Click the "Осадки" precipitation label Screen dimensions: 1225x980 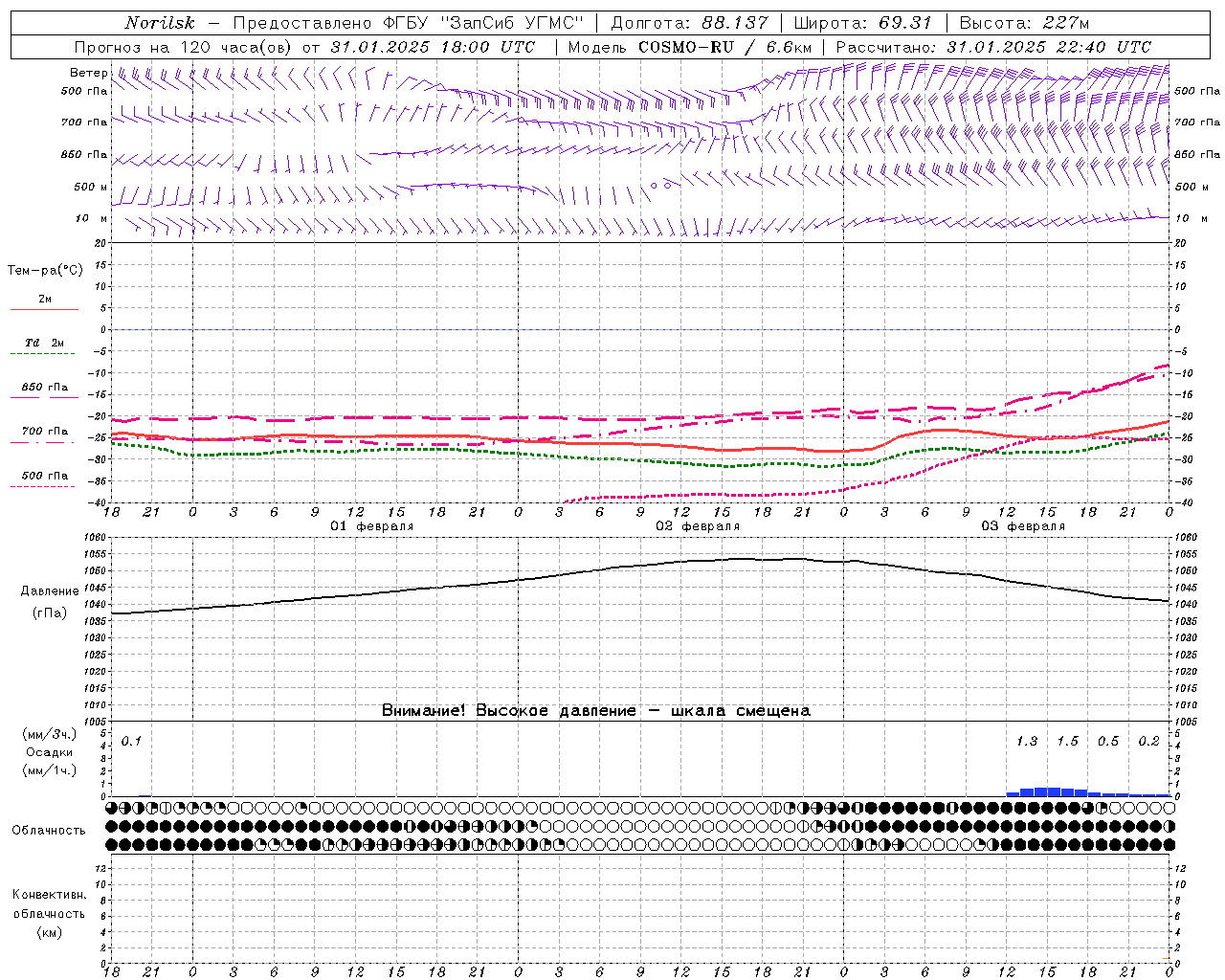[x=50, y=752]
